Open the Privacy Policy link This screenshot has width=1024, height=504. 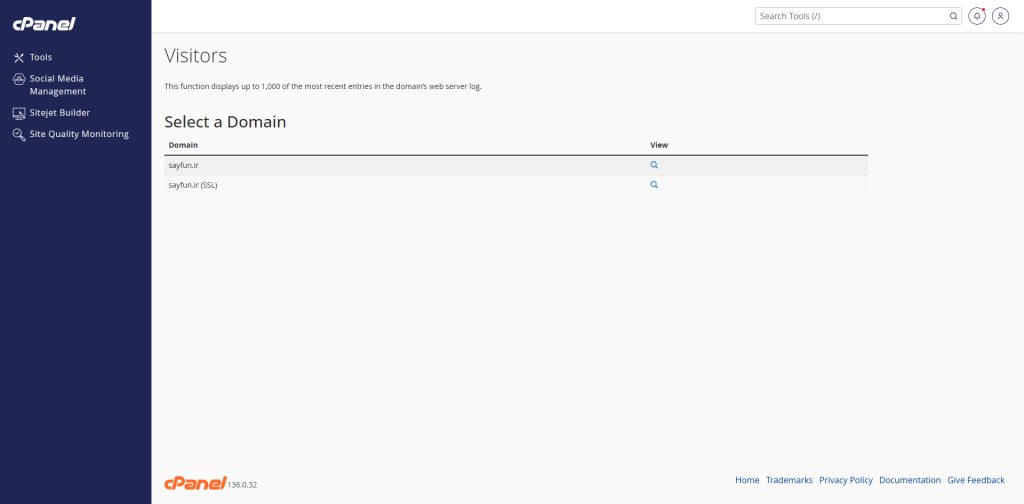coord(846,480)
